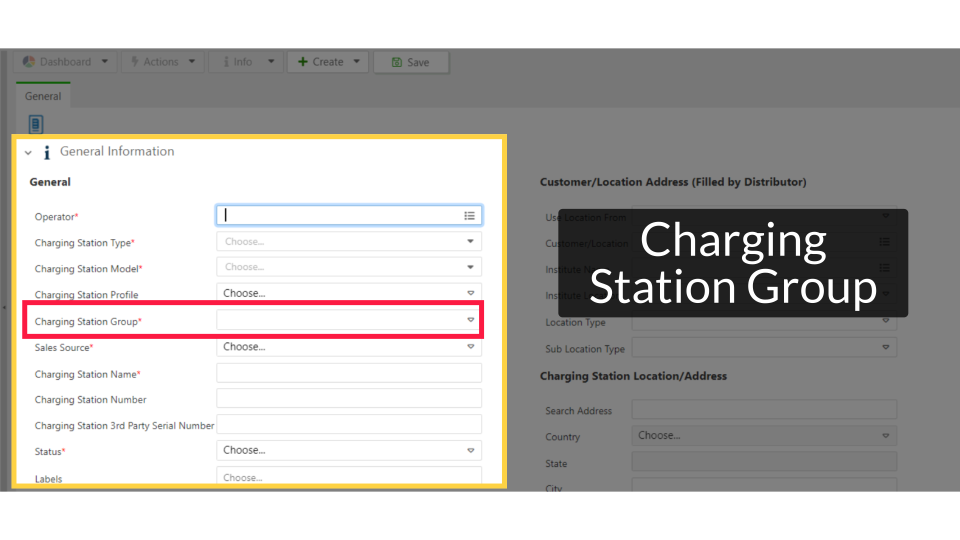Open the Dashboard menu button
The width and height of the screenshot is (960, 540).
65,62
